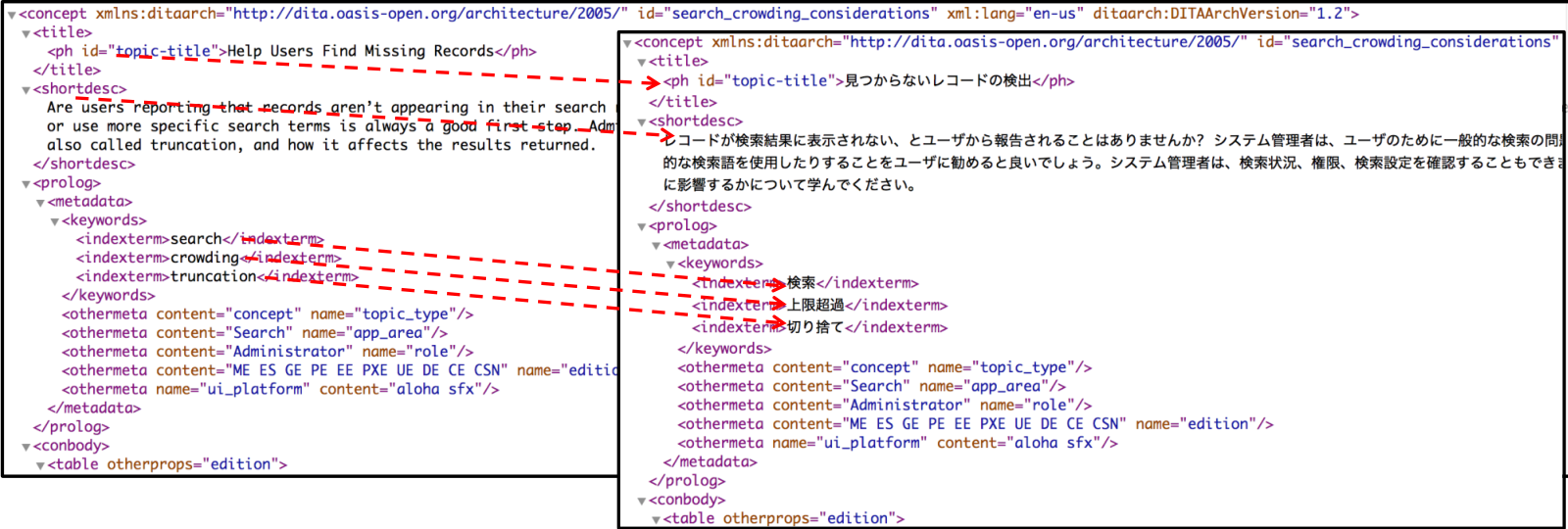The width and height of the screenshot is (1568, 529).
Task: Collapse the prolog node in Japanese window
Action: coord(642,226)
